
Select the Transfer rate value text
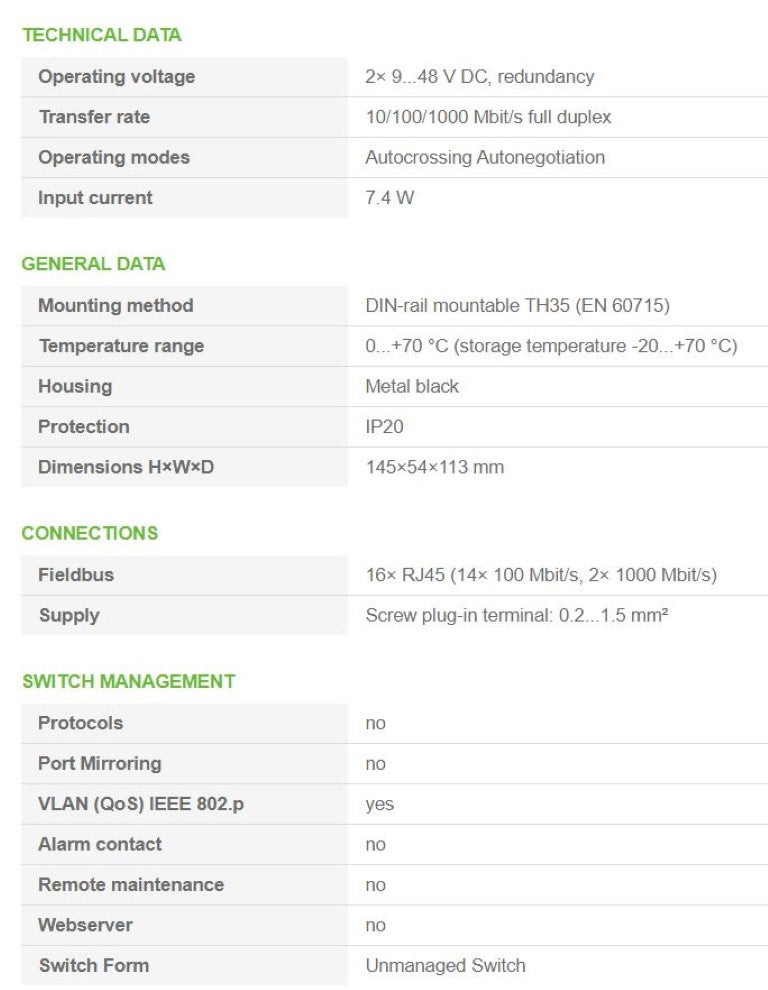tap(488, 117)
